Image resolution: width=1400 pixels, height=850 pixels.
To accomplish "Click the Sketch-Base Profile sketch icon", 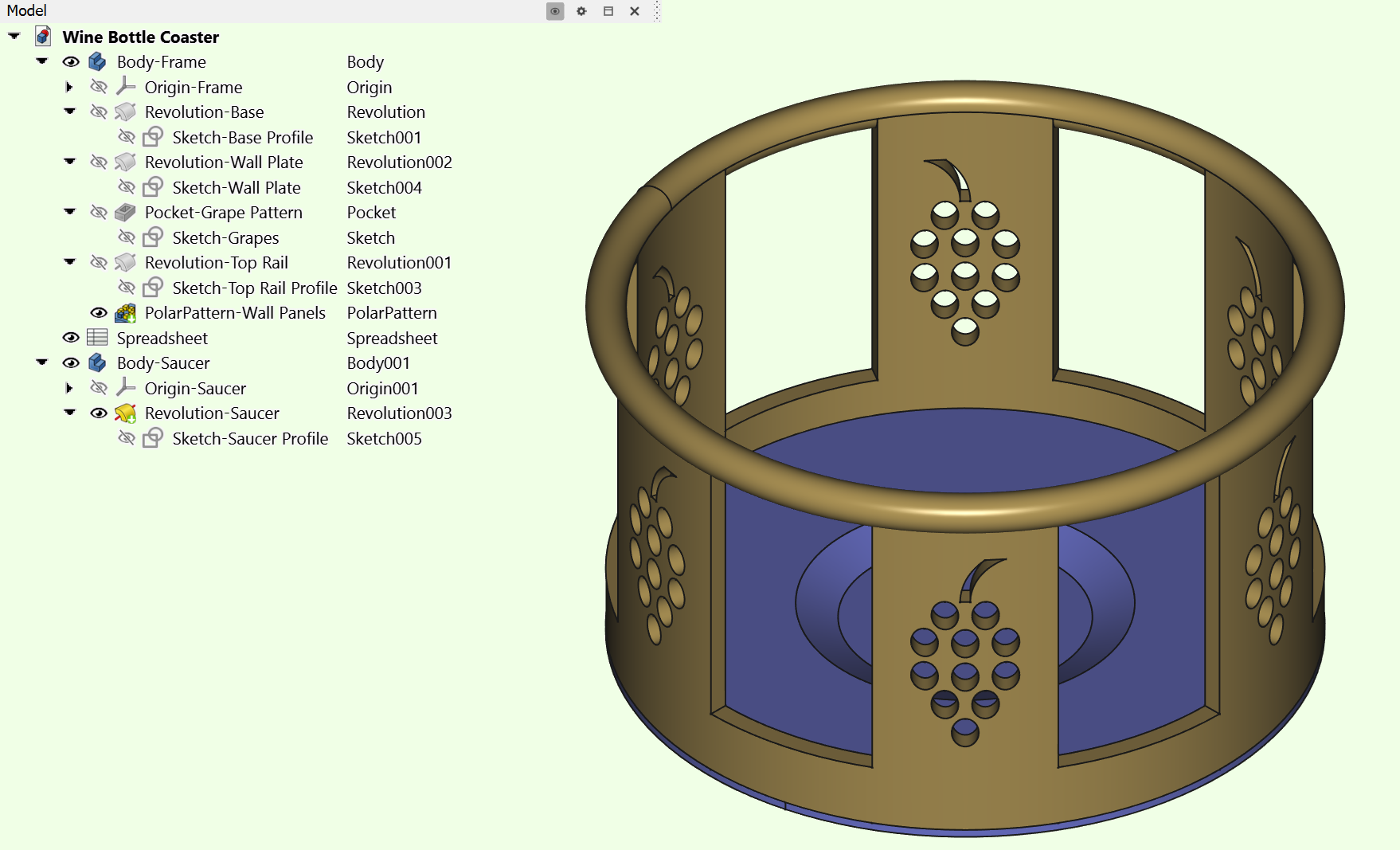I will (x=153, y=137).
